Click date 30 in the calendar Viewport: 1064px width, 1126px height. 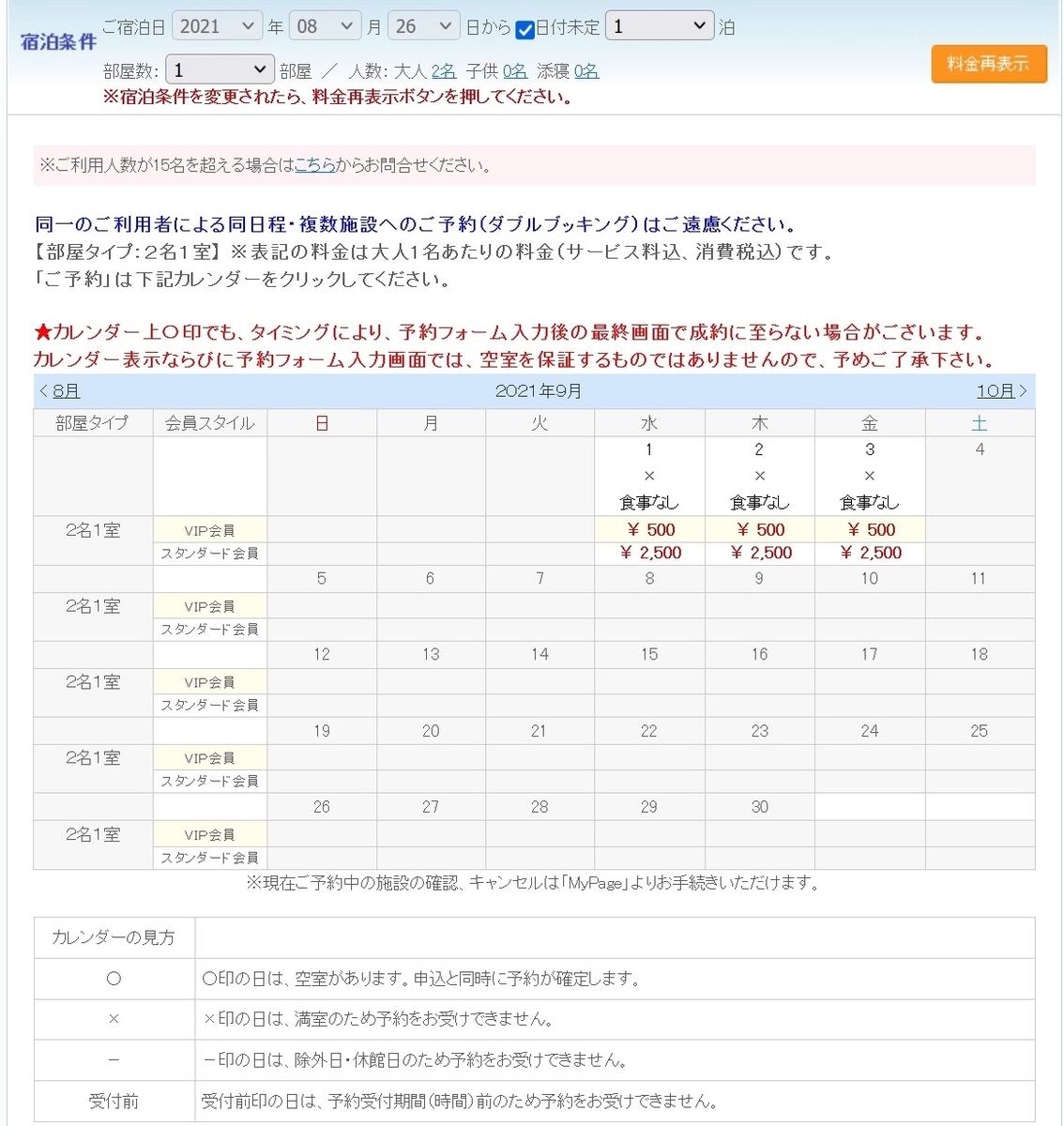[x=759, y=806]
